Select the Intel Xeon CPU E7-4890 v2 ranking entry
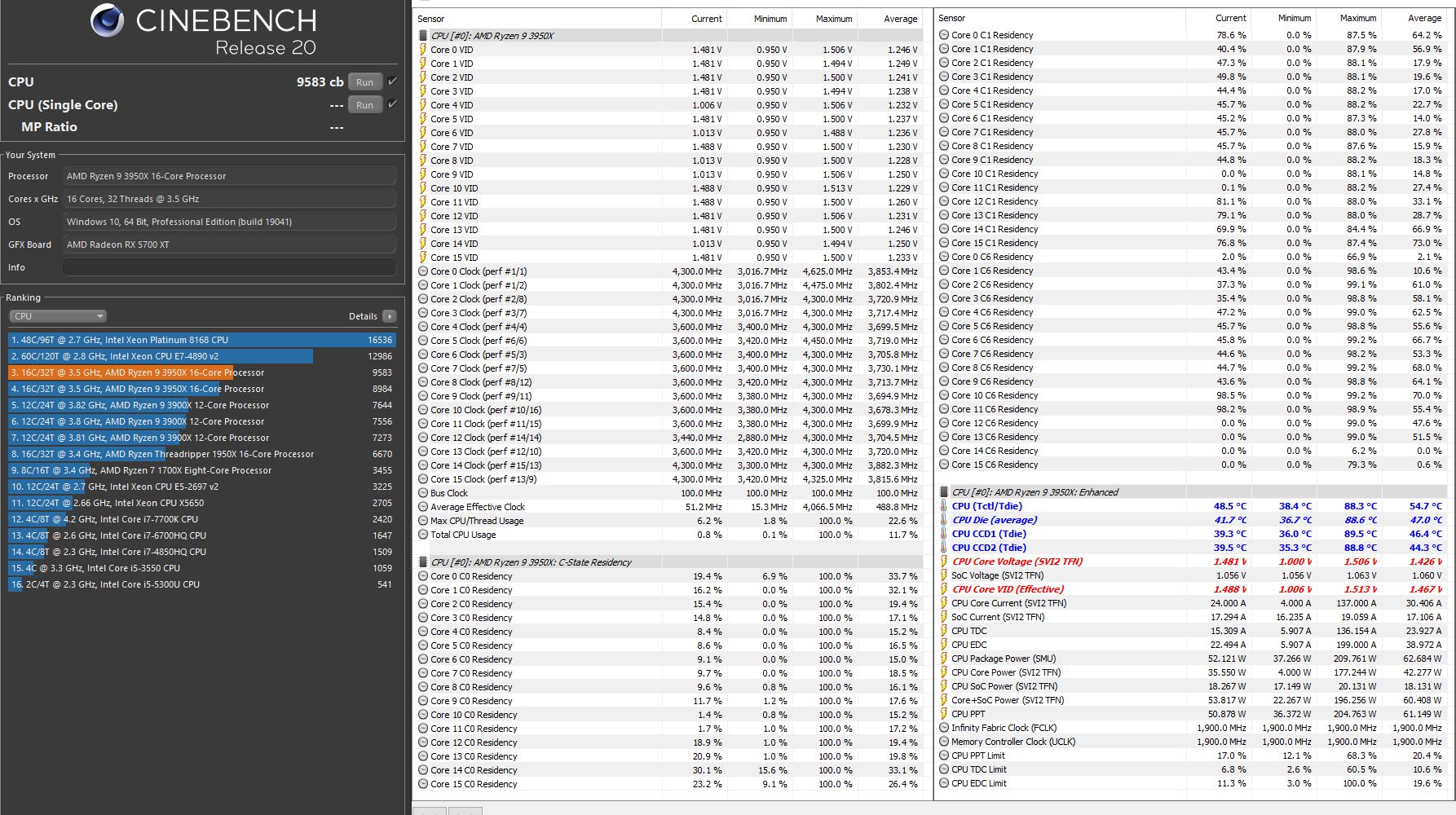The width and height of the screenshot is (1456, 815). tap(202, 356)
